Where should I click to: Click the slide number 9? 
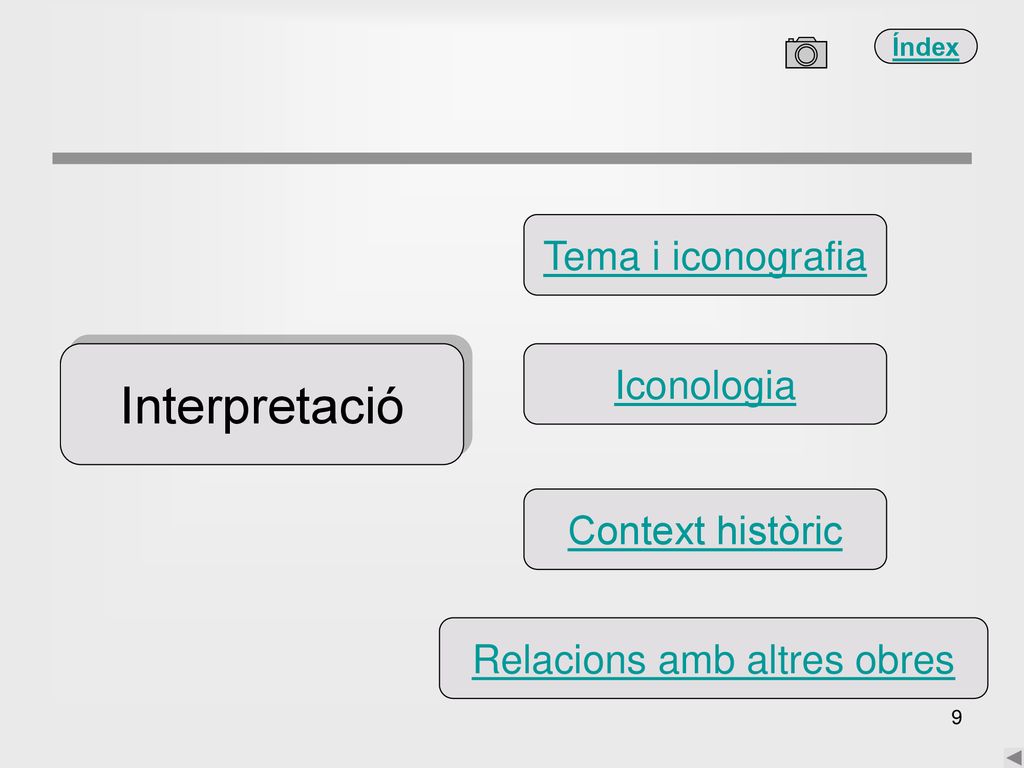pos(956,717)
